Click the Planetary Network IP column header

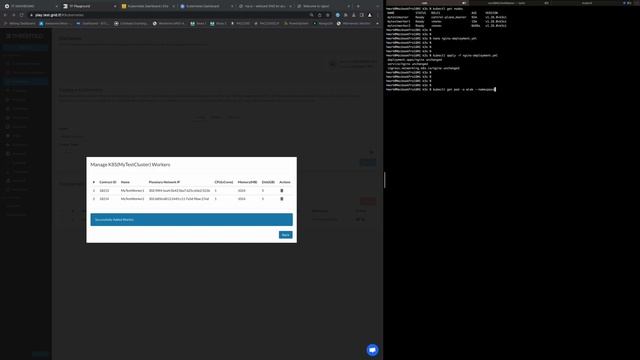pyautogui.click(x=164, y=182)
